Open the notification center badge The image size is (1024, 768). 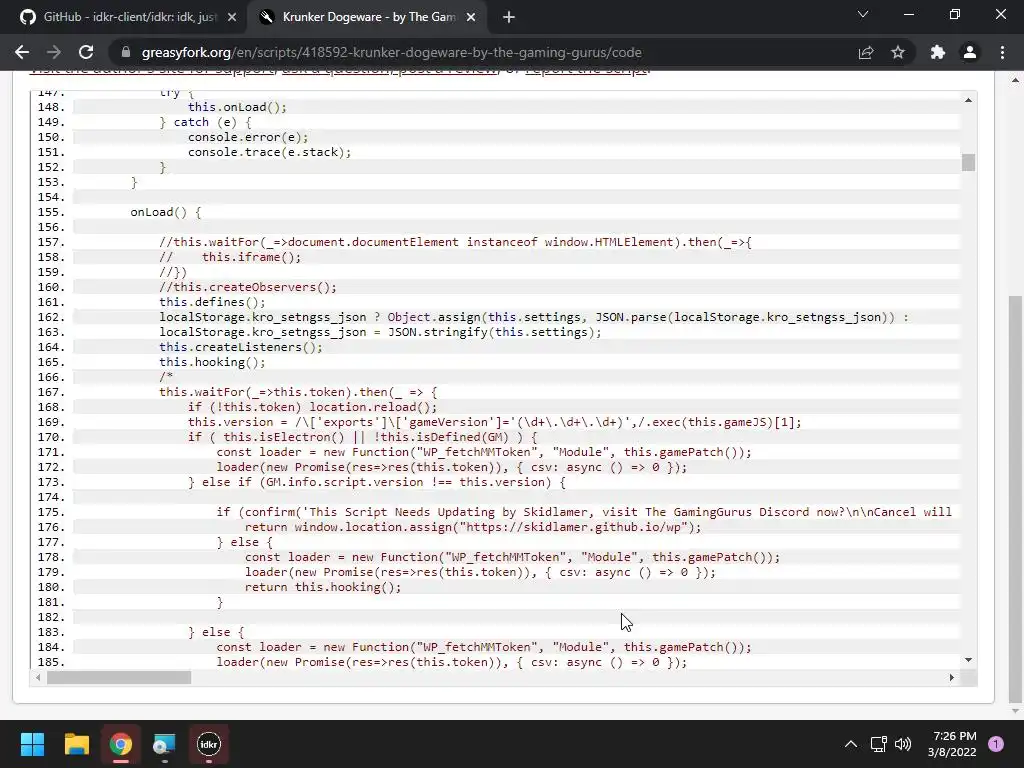tap(996, 744)
